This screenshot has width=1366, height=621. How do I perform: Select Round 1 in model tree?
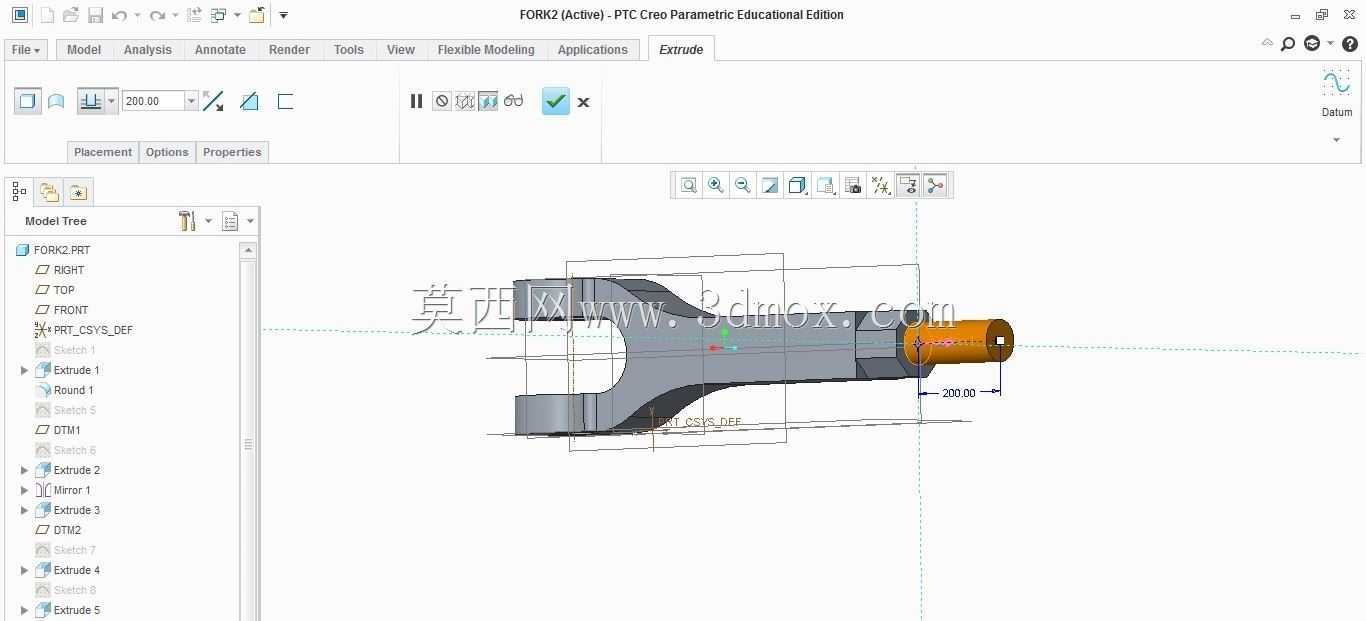[x=65, y=390]
